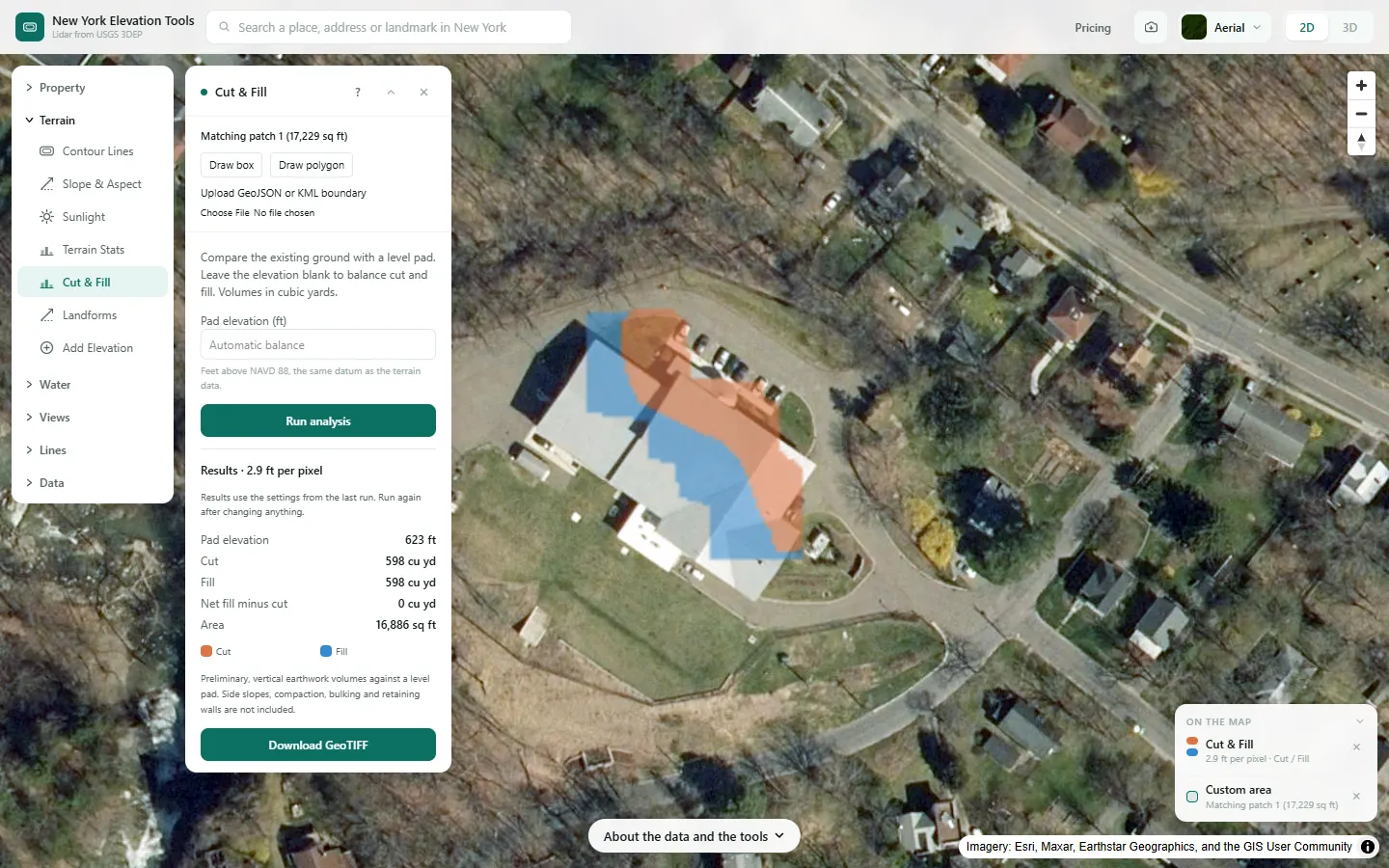Click the Sunlight icon
Screen dimensions: 1389x868
coord(46,217)
